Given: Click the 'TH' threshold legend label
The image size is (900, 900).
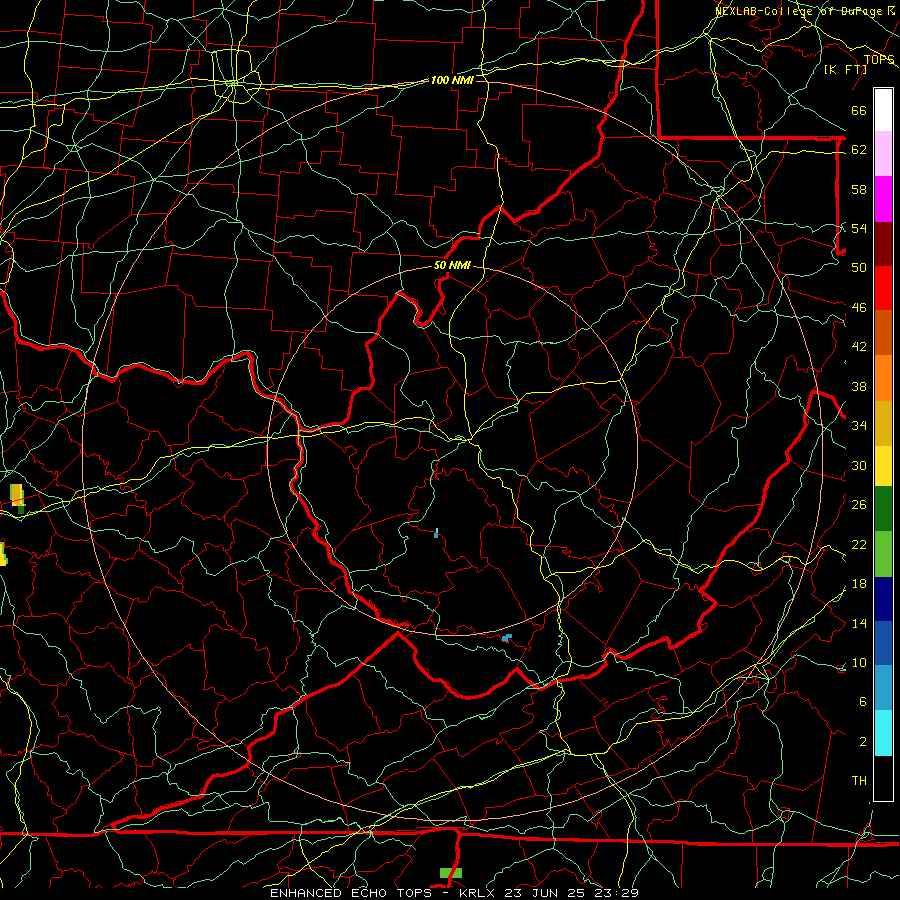Looking at the screenshot, I should [x=859, y=781].
